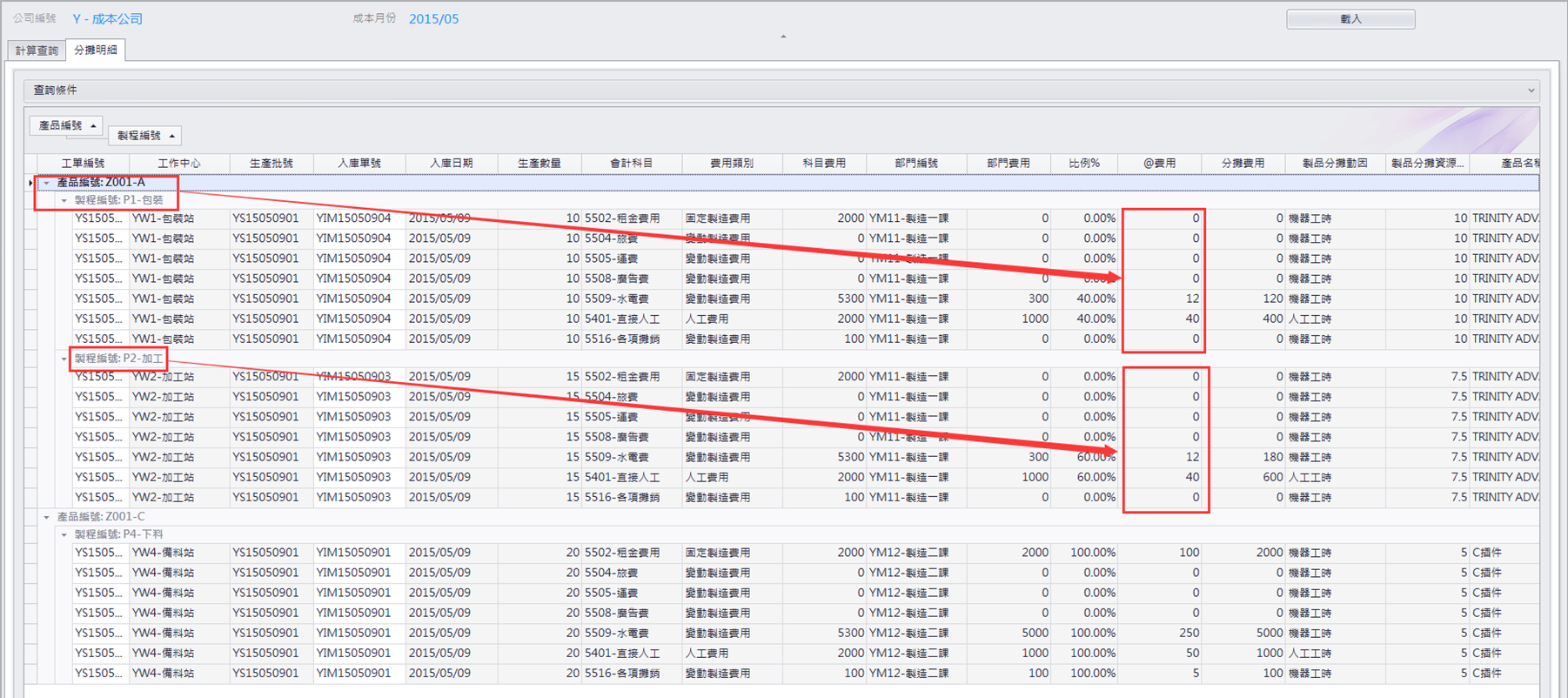Select 5509-水電費 cell in P2-加工 group
This screenshot has height=698, width=1568.
tap(631, 457)
